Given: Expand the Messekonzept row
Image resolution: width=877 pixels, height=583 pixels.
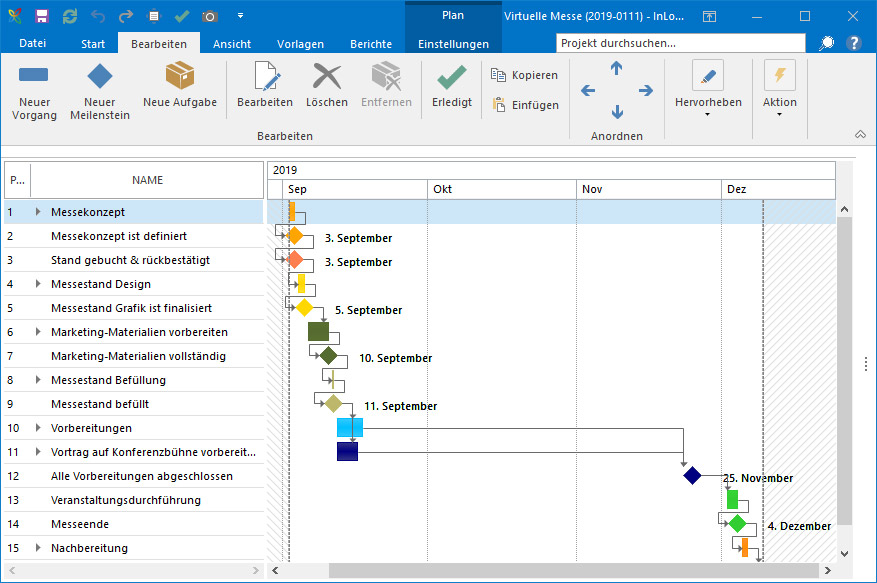Looking at the screenshot, I should [x=37, y=211].
